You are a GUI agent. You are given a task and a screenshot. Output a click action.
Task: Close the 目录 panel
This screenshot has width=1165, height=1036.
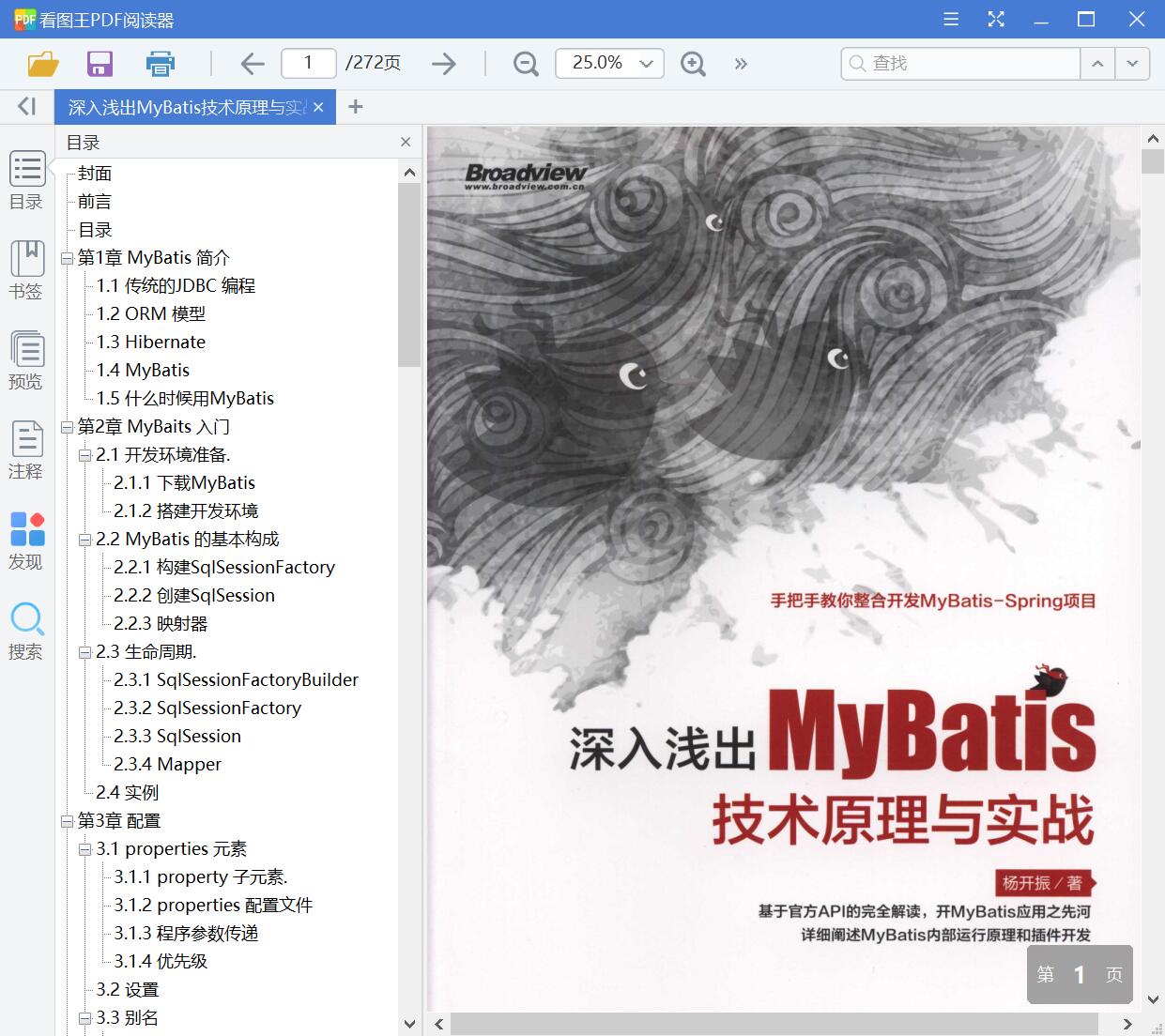pyautogui.click(x=406, y=142)
